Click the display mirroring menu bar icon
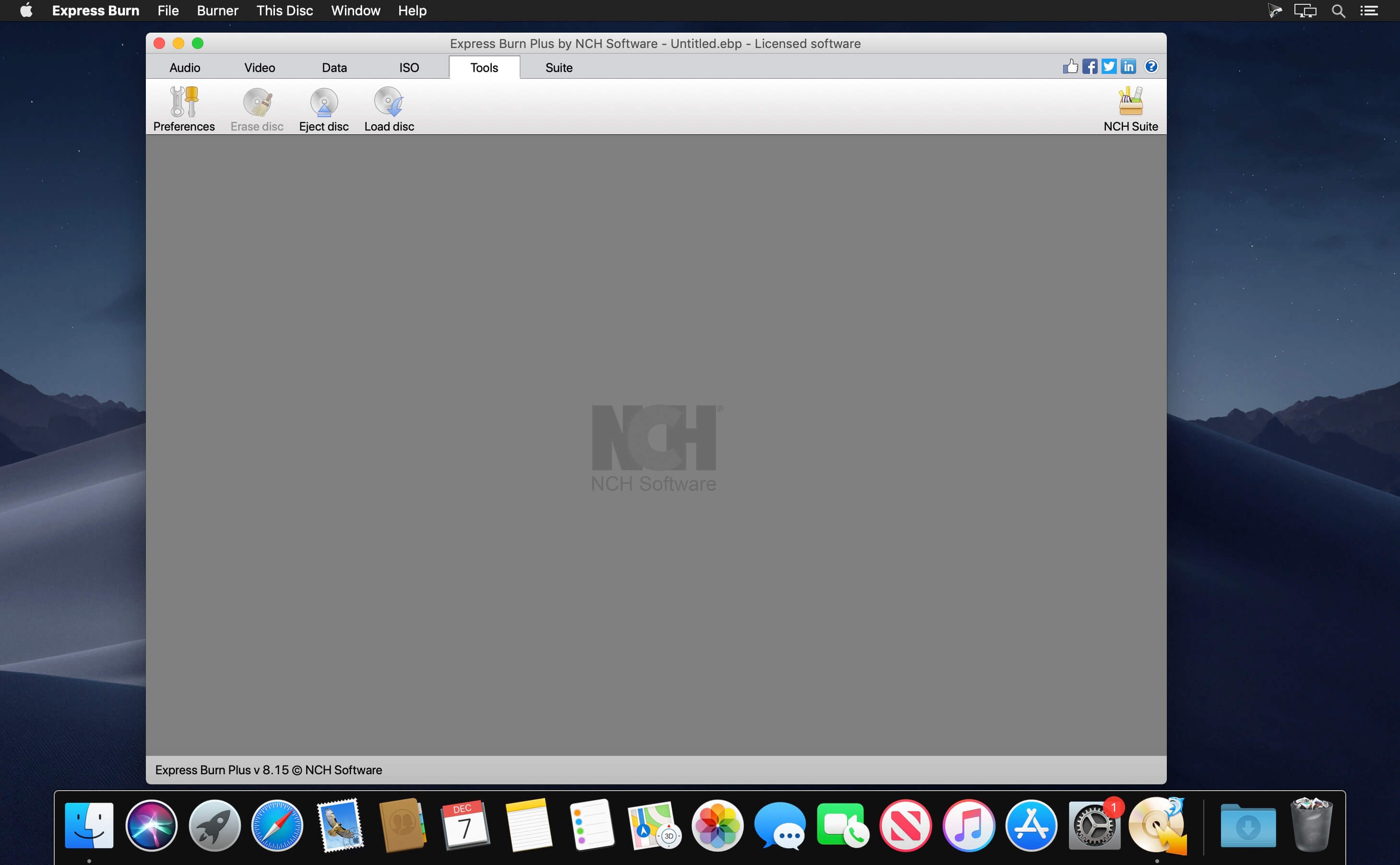Viewport: 1400px width, 865px height. point(1305,11)
